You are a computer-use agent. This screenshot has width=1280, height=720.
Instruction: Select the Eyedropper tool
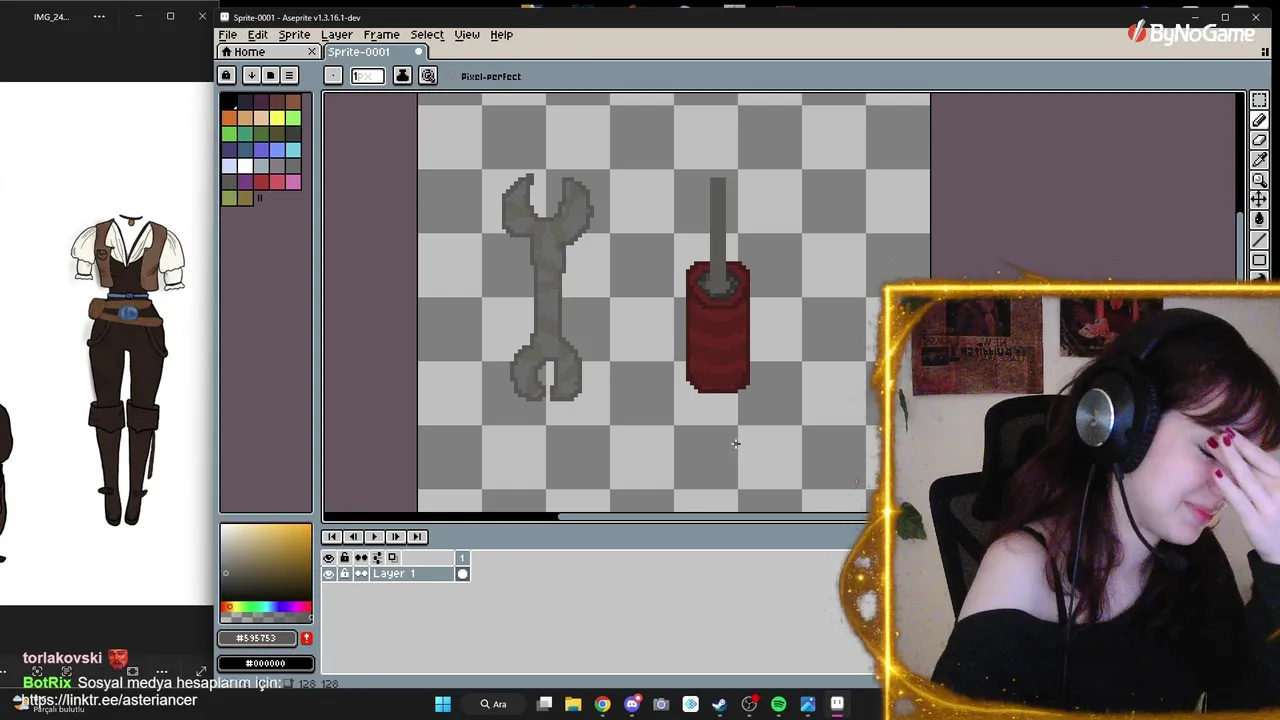point(1259,160)
